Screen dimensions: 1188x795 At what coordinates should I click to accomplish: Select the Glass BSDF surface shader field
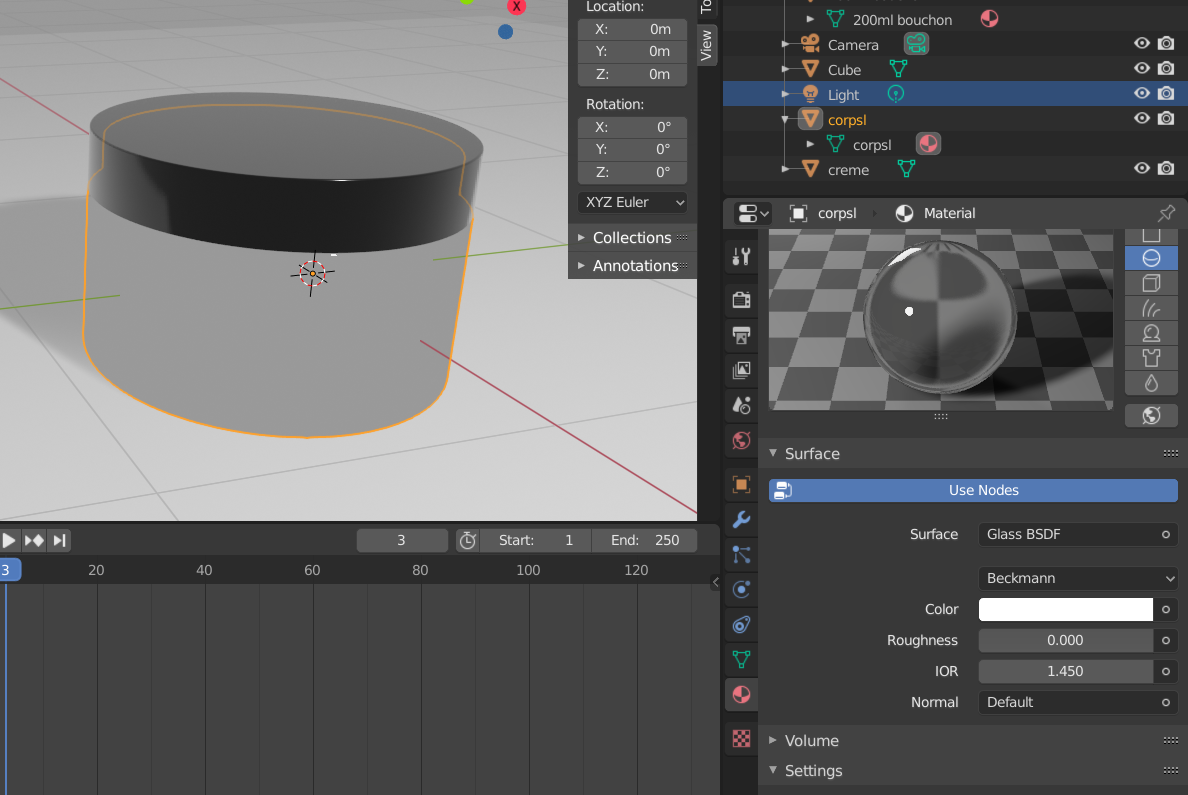(1077, 534)
